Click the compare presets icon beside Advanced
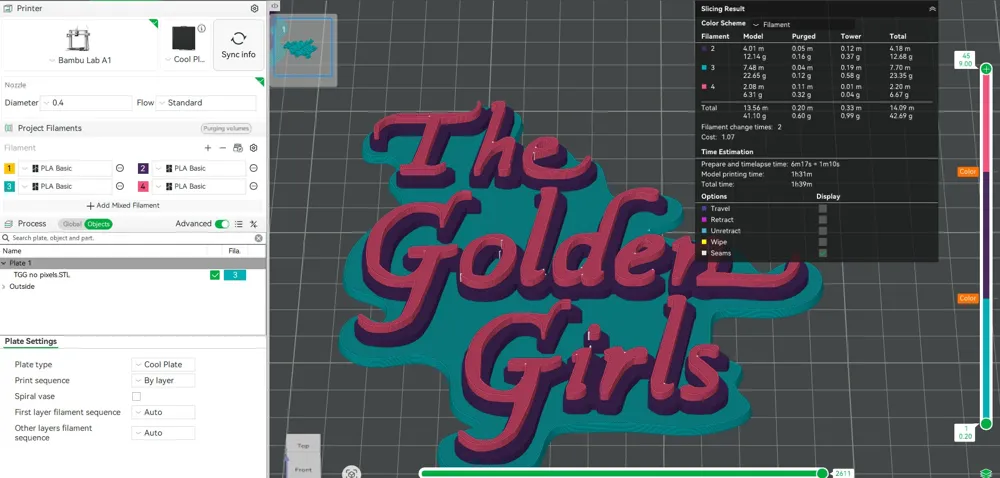This screenshot has height=478, width=1000. tap(253, 224)
